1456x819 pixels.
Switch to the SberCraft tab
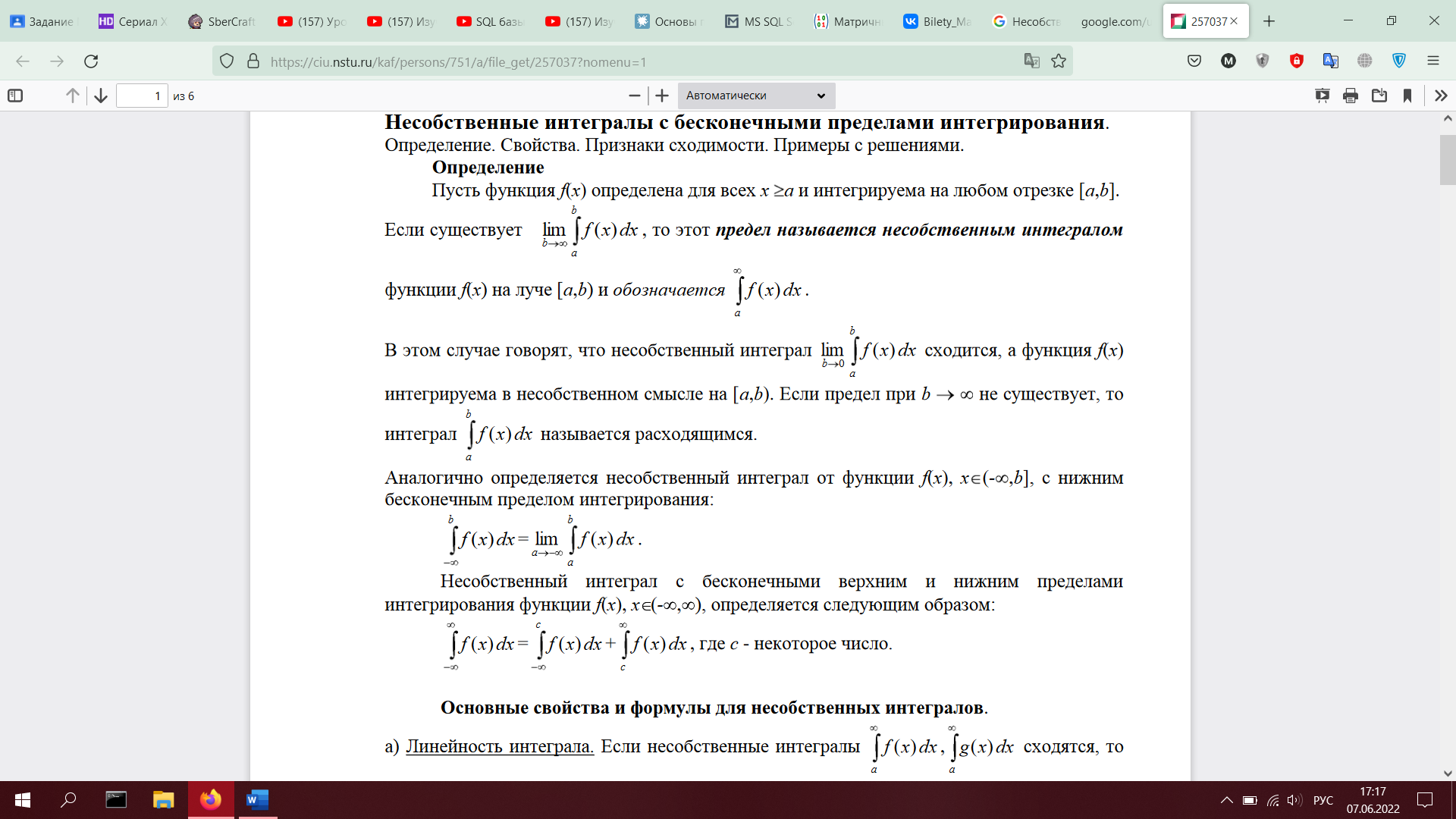click(x=223, y=21)
